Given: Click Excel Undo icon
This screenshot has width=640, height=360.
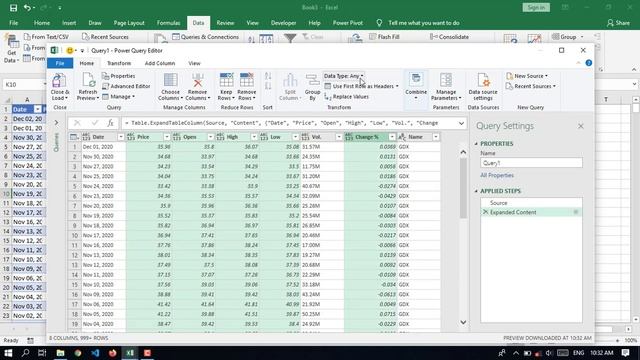Looking at the screenshot, I should pyautogui.click(x=27, y=8).
